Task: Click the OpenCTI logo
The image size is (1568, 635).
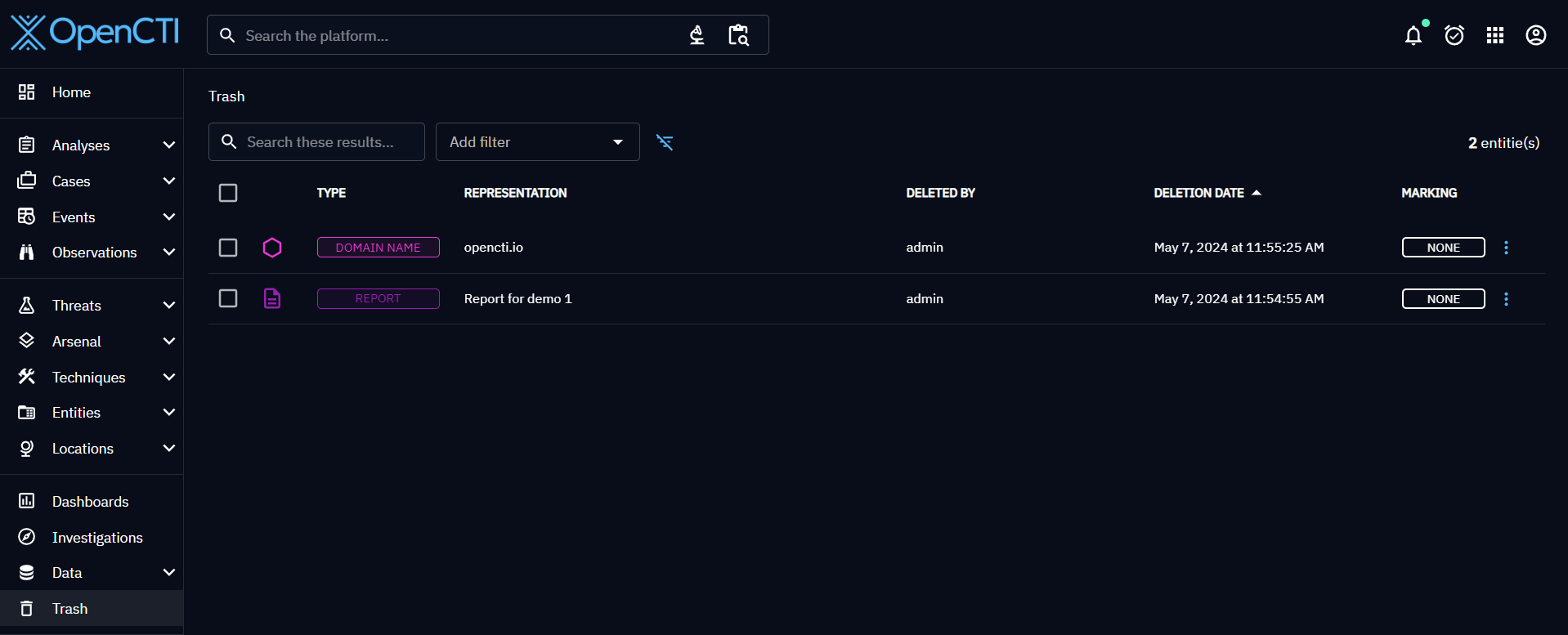Action: pyautogui.click(x=95, y=33)
